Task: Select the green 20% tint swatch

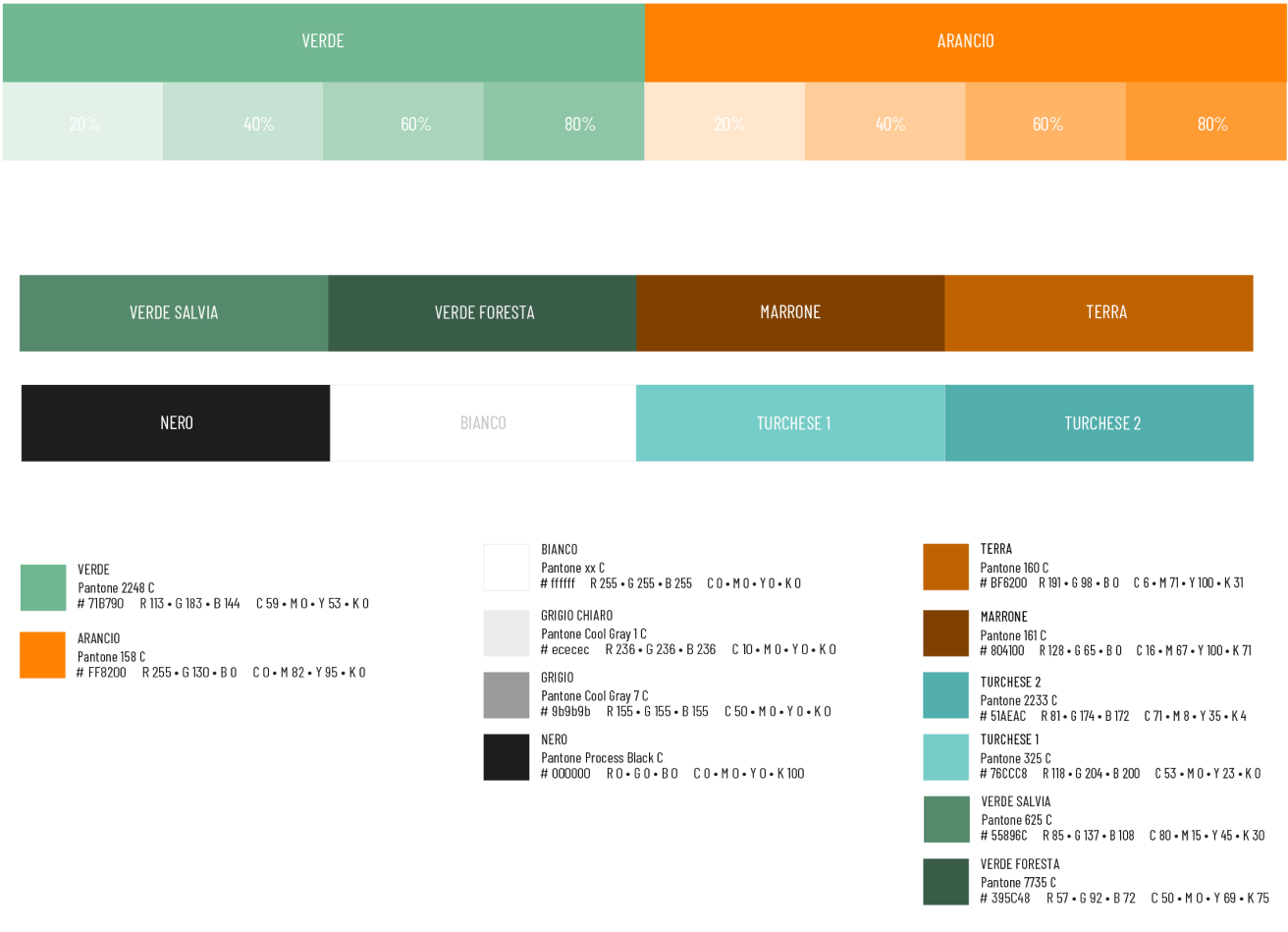Action: [x=83, y=122]
